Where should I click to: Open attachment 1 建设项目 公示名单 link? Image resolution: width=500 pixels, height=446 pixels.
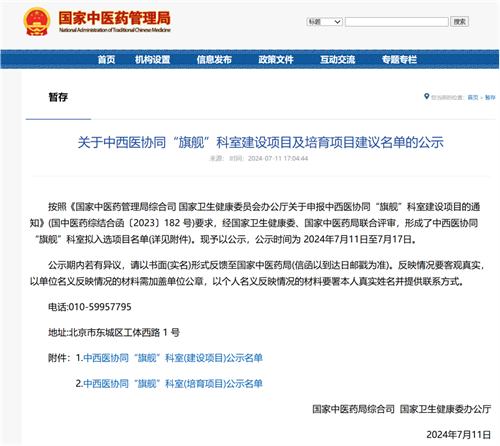pos(173,358)
